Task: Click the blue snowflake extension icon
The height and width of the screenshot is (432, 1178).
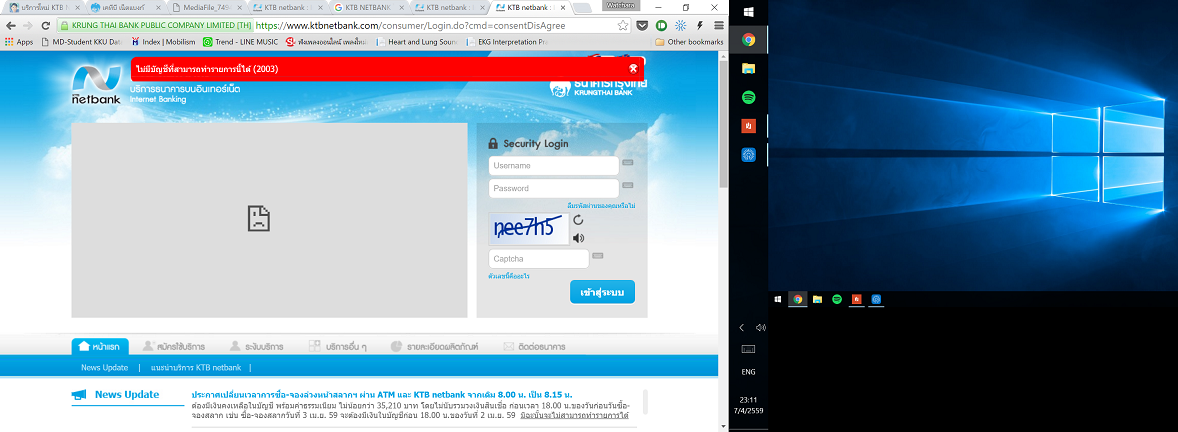Action: (681, 25)
